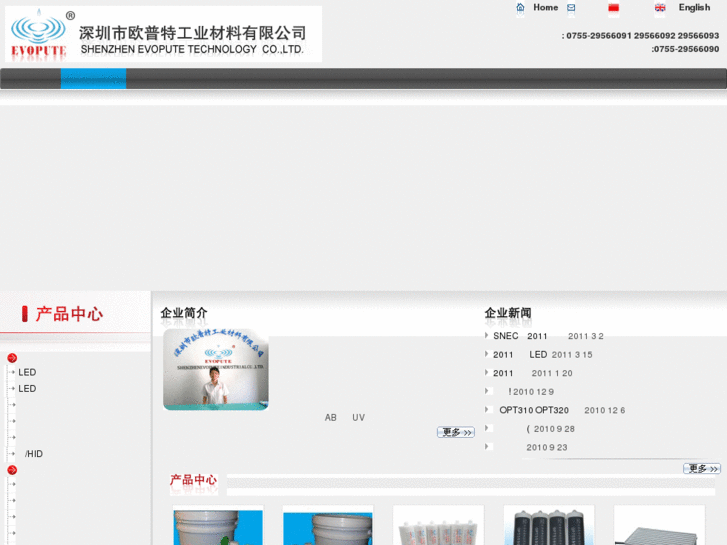Select the Chinese flag language icon
727x545 pixels.
(x=614, y=8)
